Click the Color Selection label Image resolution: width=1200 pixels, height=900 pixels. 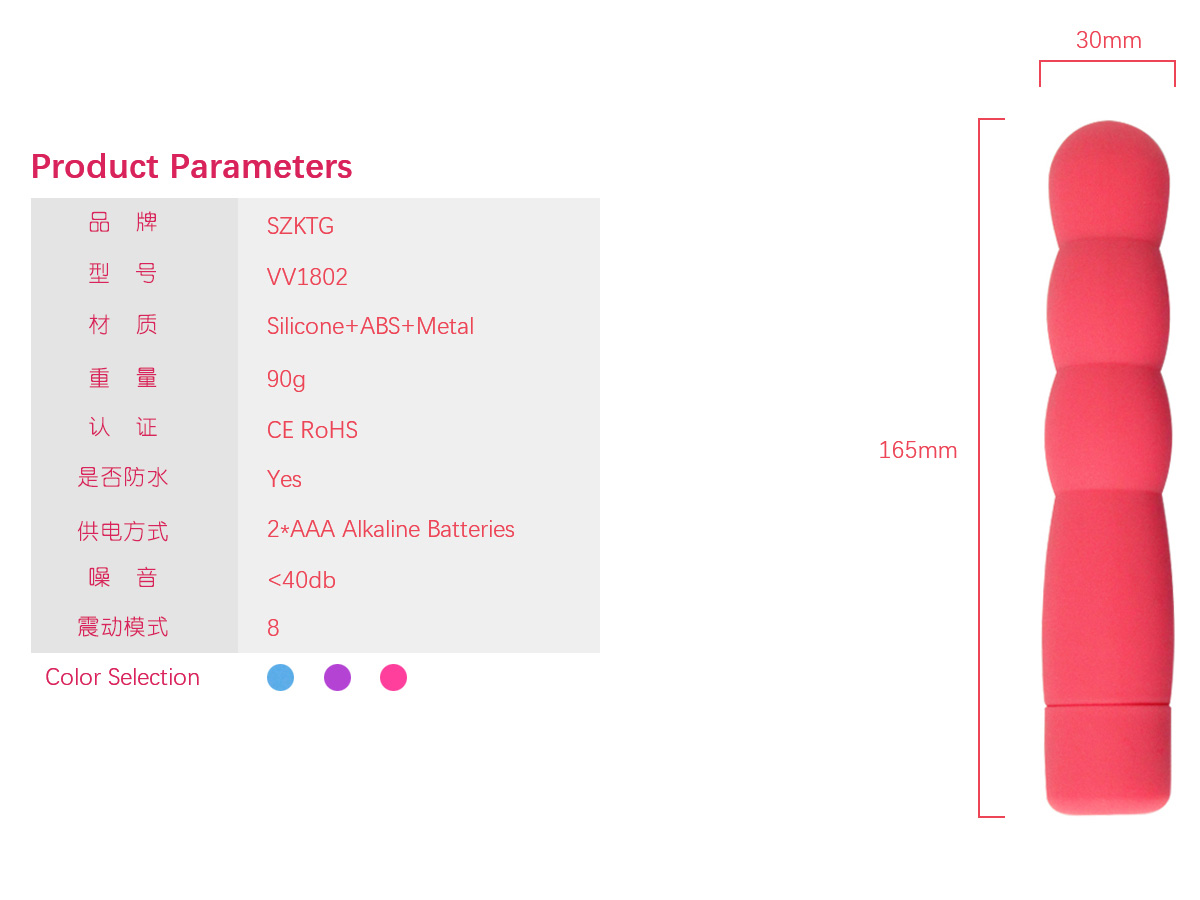point(122,677)
